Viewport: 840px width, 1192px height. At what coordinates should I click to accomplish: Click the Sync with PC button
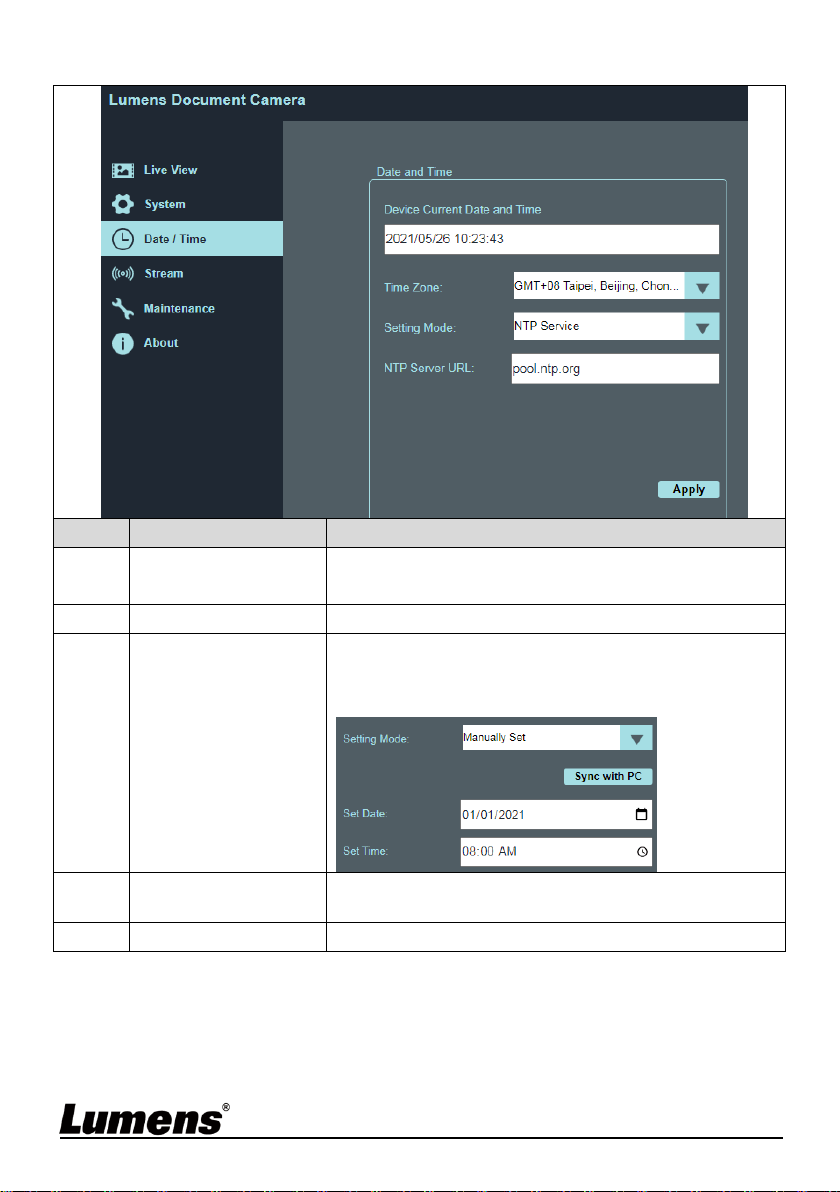tap(608, 776)
